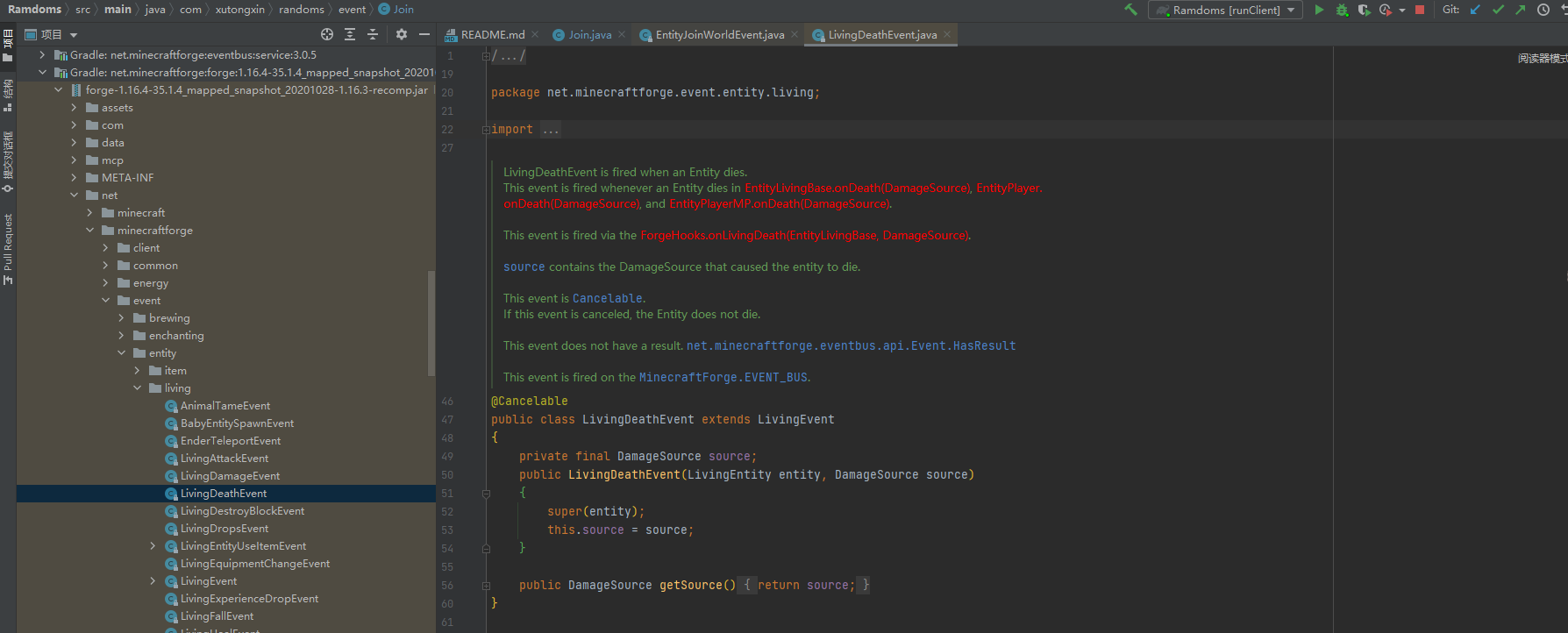This screenshot has width=1568, height=633.
Task: Open LivingFallEvent in project tree
Action: tap(217, 616)
